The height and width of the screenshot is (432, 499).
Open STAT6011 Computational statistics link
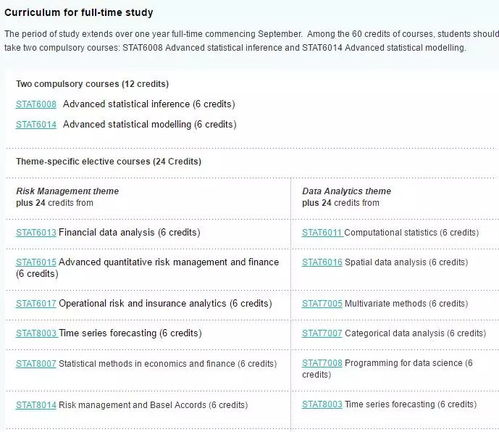(323, 232)
